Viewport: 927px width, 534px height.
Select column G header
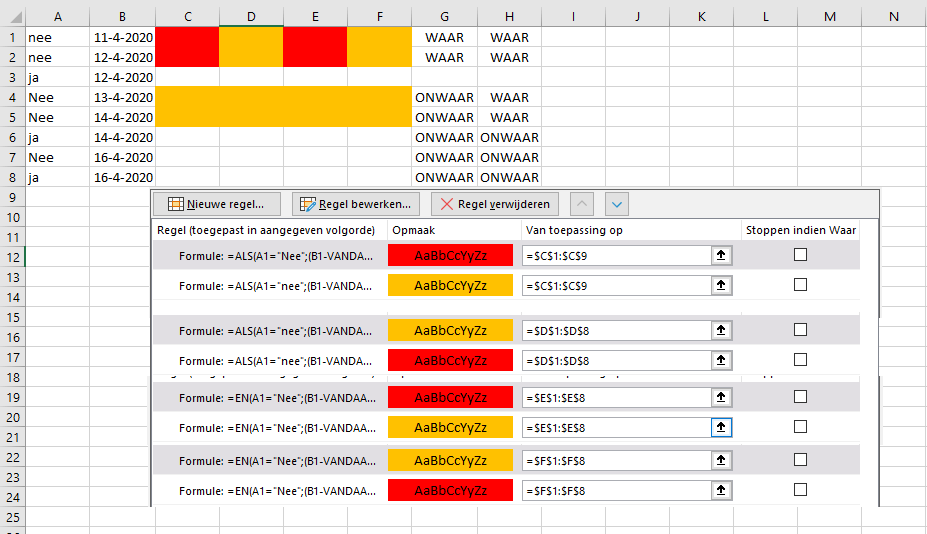(445, 17)
